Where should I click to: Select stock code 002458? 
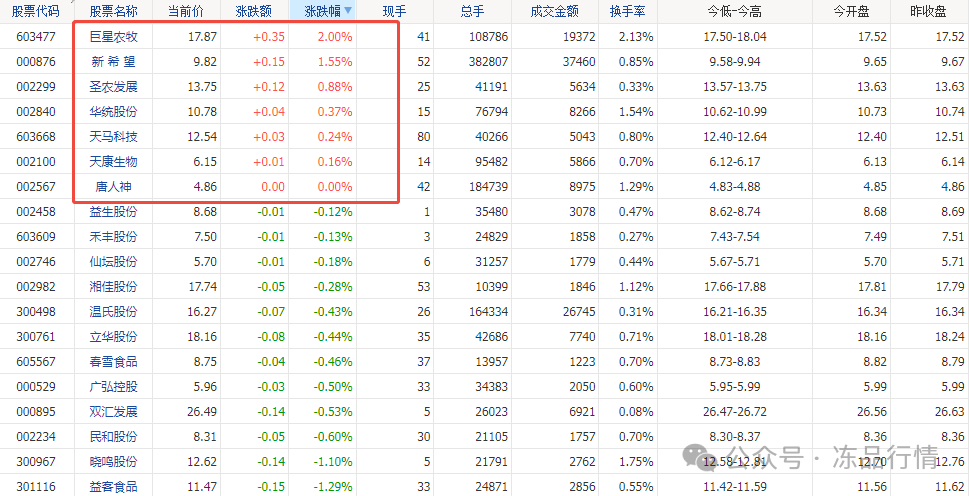[x=36, y=212]
